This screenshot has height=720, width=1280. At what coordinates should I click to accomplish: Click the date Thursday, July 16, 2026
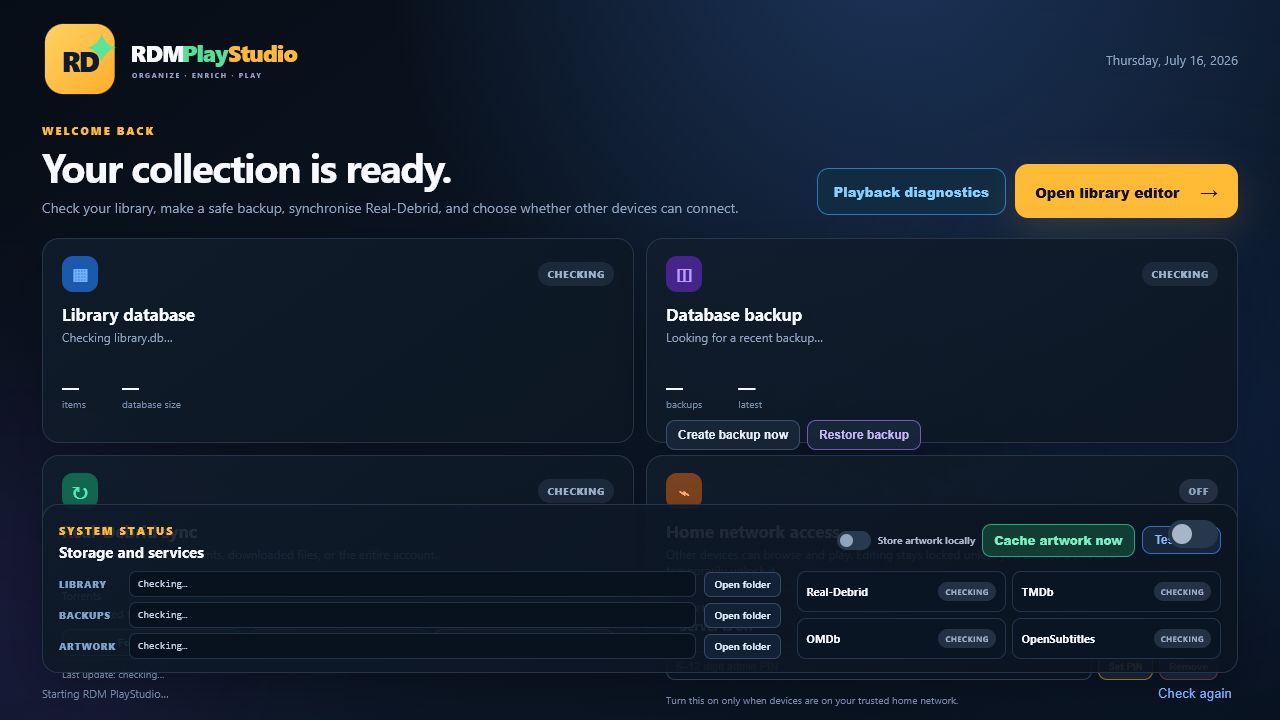coord(1172,60)
